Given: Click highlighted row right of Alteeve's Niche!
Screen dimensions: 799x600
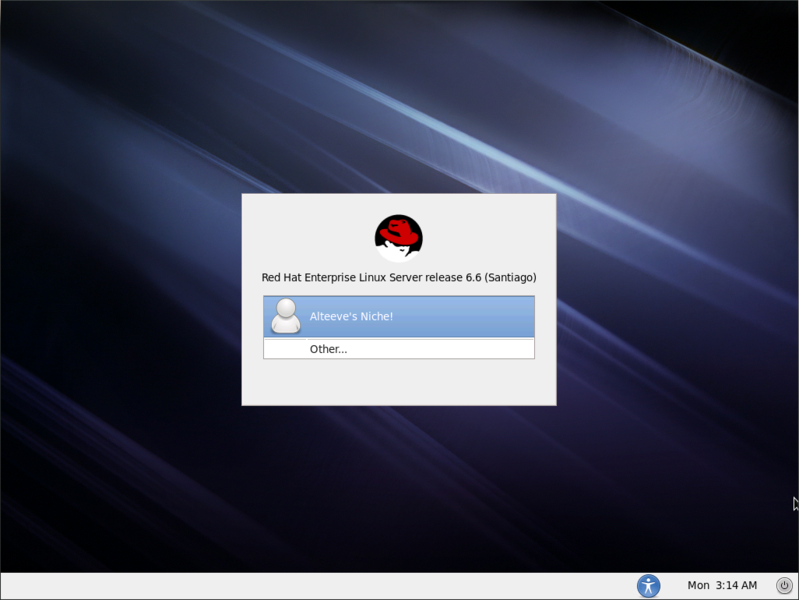Looking at the screenshot, I should click(470, 316).
